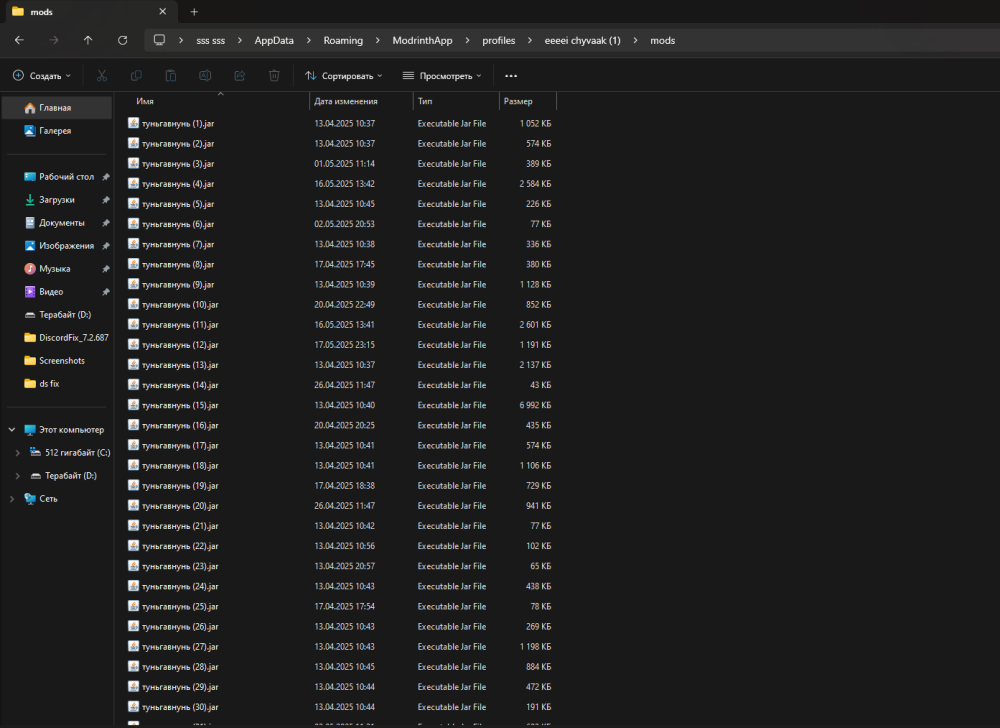1000x728 pixels.
Task: Open the Просмотреть dropdown menu
Action: coord(442,76)
